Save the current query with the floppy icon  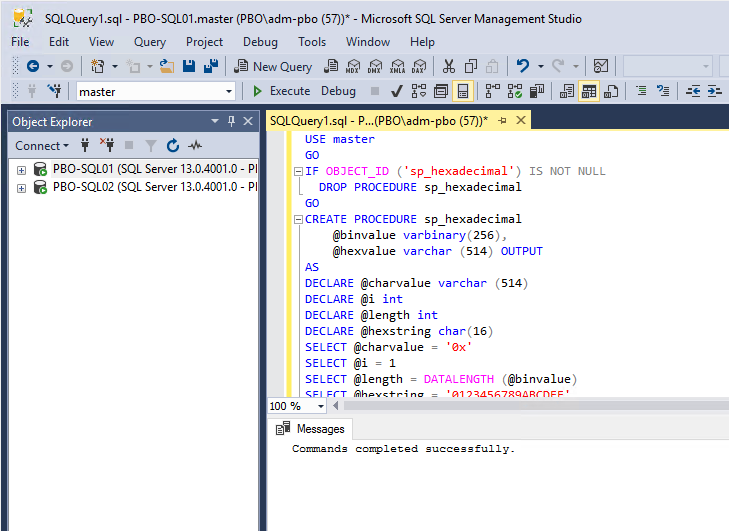[189, 66]
